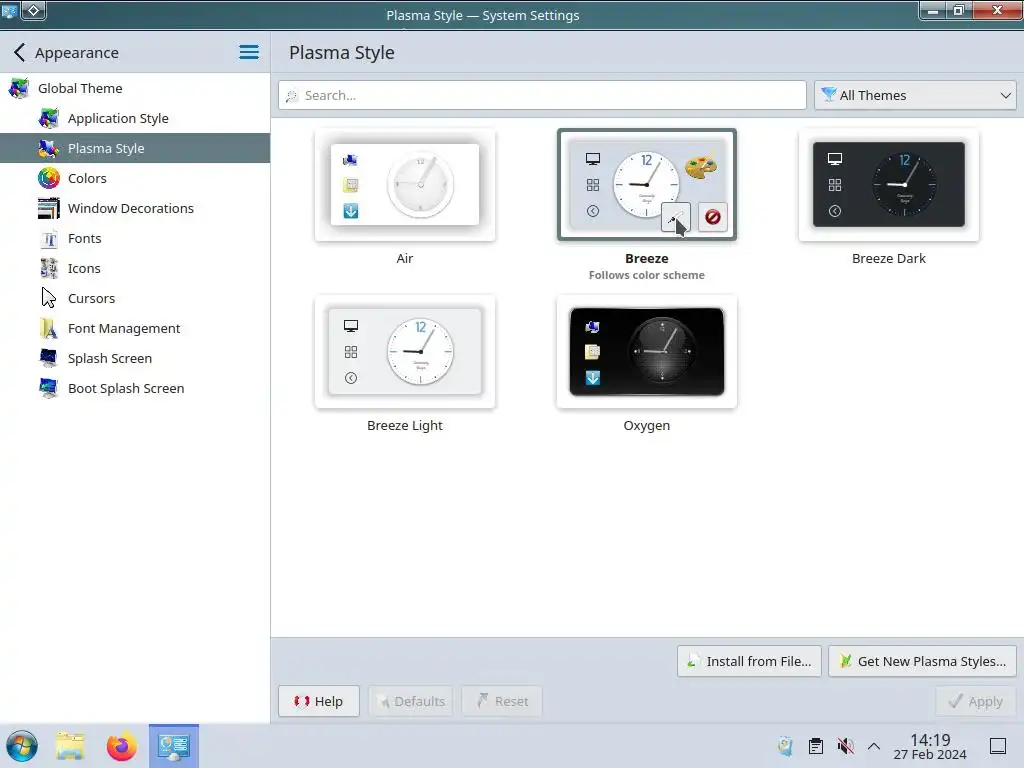This screenshot has width=1024, height=768.
Task: Click the Defaults button
Action: coord(411,701)
